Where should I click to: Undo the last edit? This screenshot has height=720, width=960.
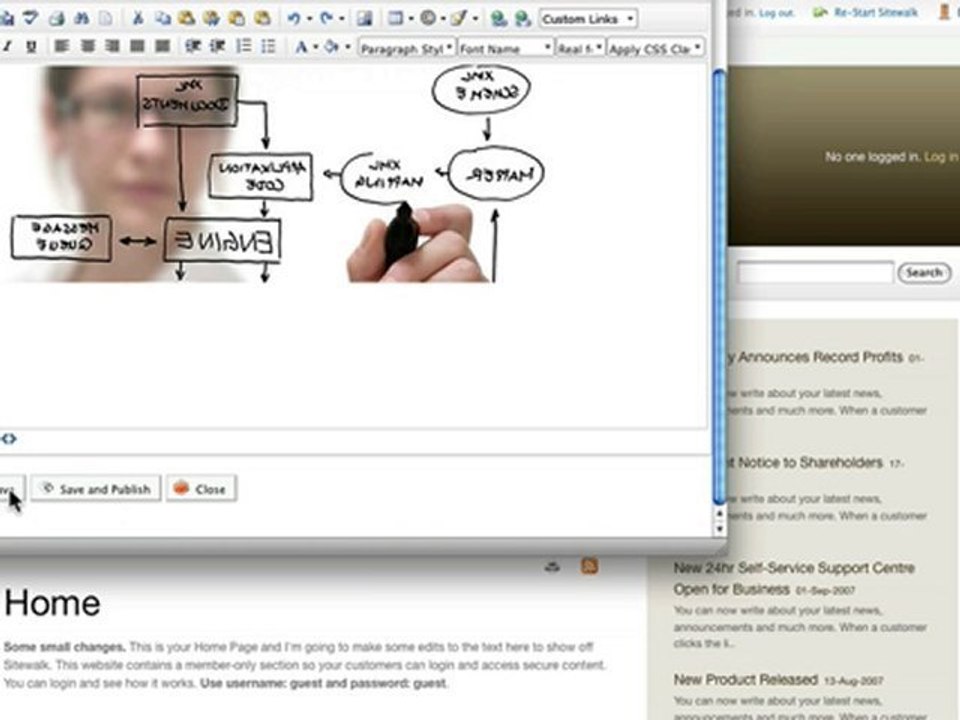[x=294, y=18]
